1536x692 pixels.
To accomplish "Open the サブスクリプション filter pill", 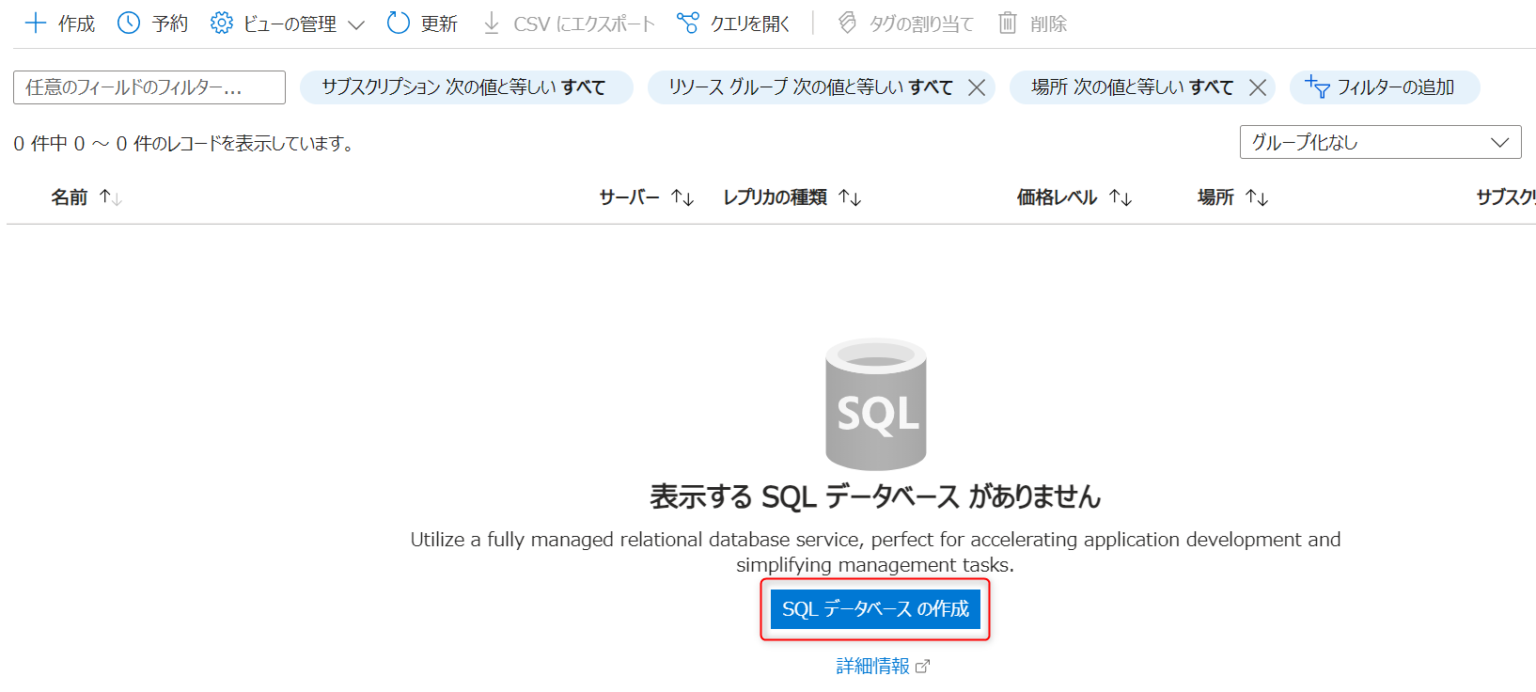I will tap(466, 88).
